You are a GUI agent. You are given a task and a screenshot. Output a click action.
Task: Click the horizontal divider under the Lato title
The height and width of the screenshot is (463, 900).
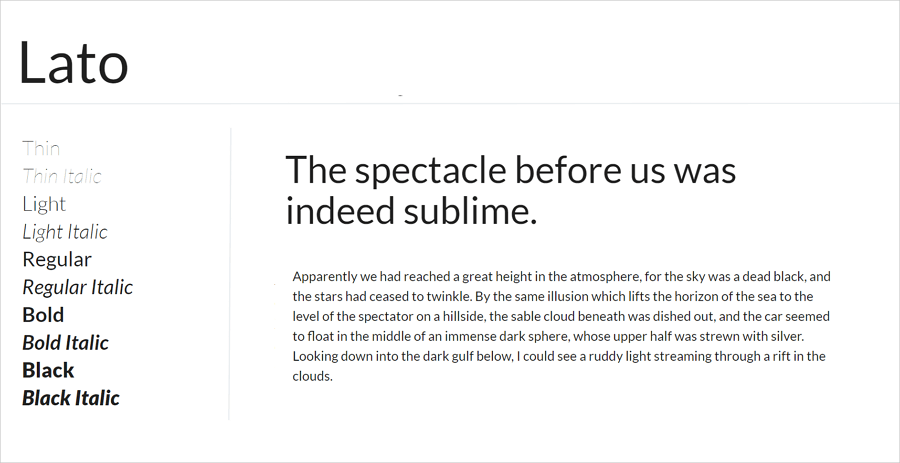click(x=450, y=104)
